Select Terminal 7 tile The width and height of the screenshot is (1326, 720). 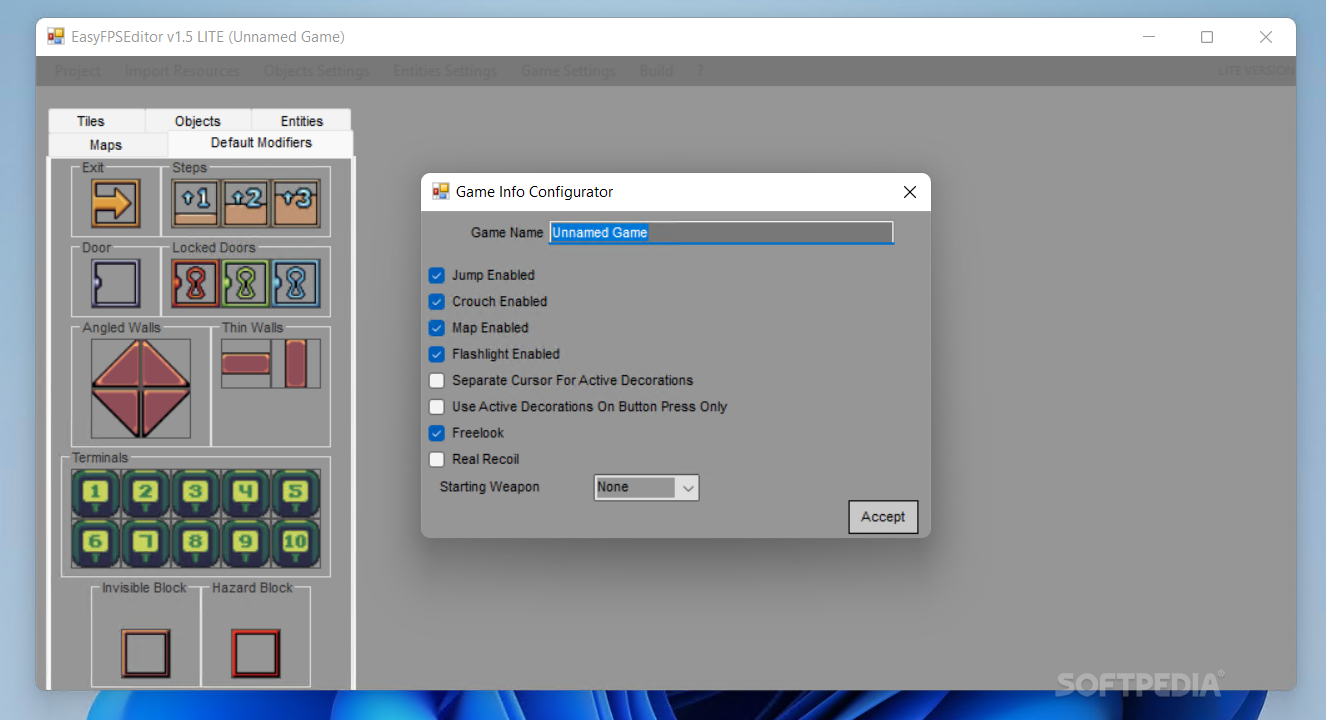pos(146,544)
